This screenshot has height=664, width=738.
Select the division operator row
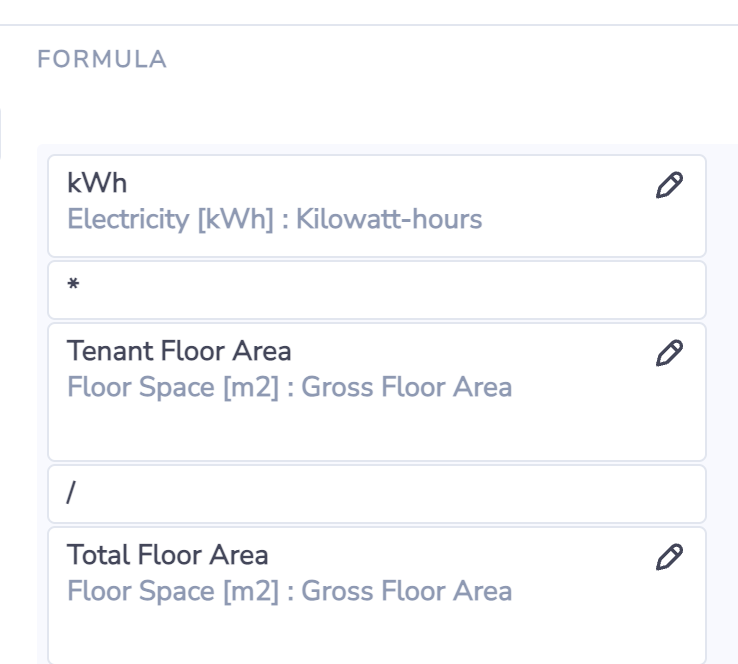click(x=377, y=494)
